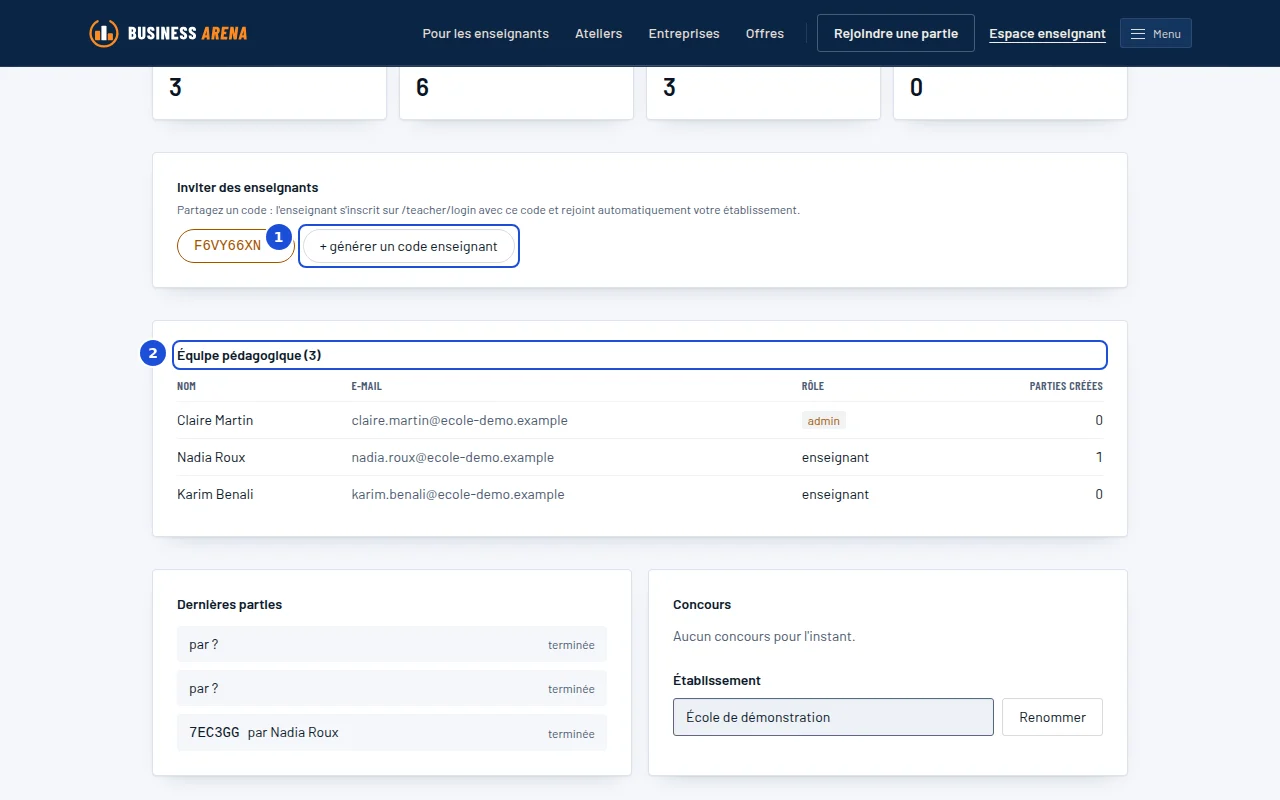Click the terminée status of game 7EC3GG
The image size is (1280, 800).
pyautogui.click(x=571, y=733)
